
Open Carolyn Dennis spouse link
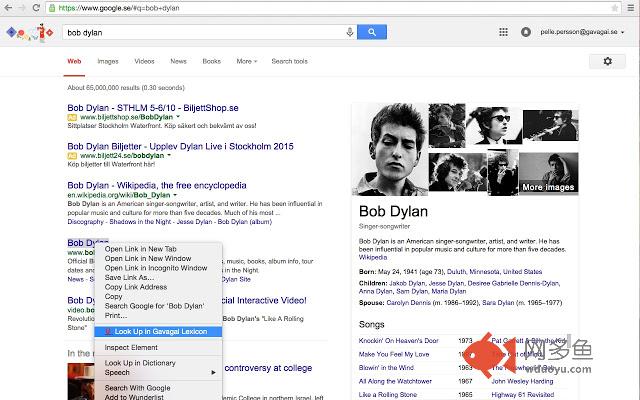pyautogui.click(x=408, y=302)
